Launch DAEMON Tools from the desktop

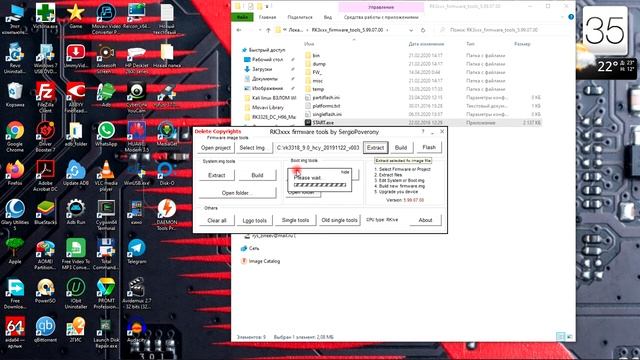[x=167, y=214]
